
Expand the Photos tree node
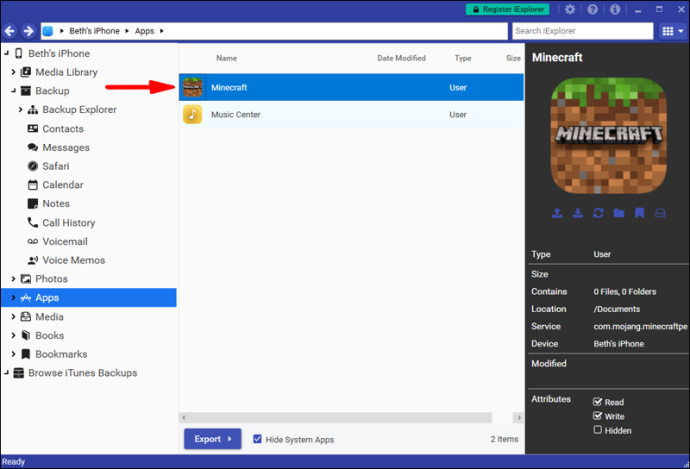tap(13, 278)
